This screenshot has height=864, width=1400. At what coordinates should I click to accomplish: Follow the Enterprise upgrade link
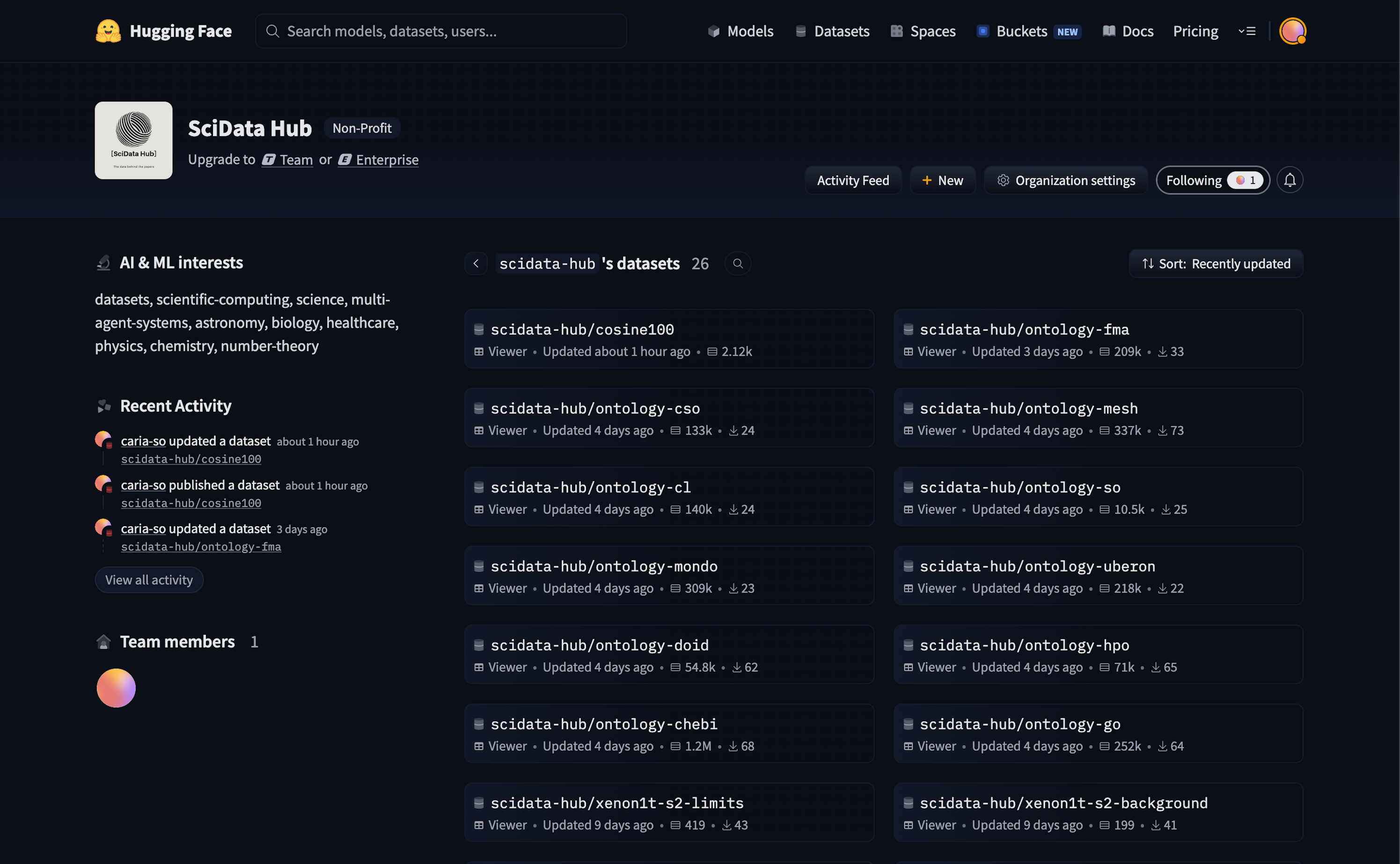tap(378, 160)
